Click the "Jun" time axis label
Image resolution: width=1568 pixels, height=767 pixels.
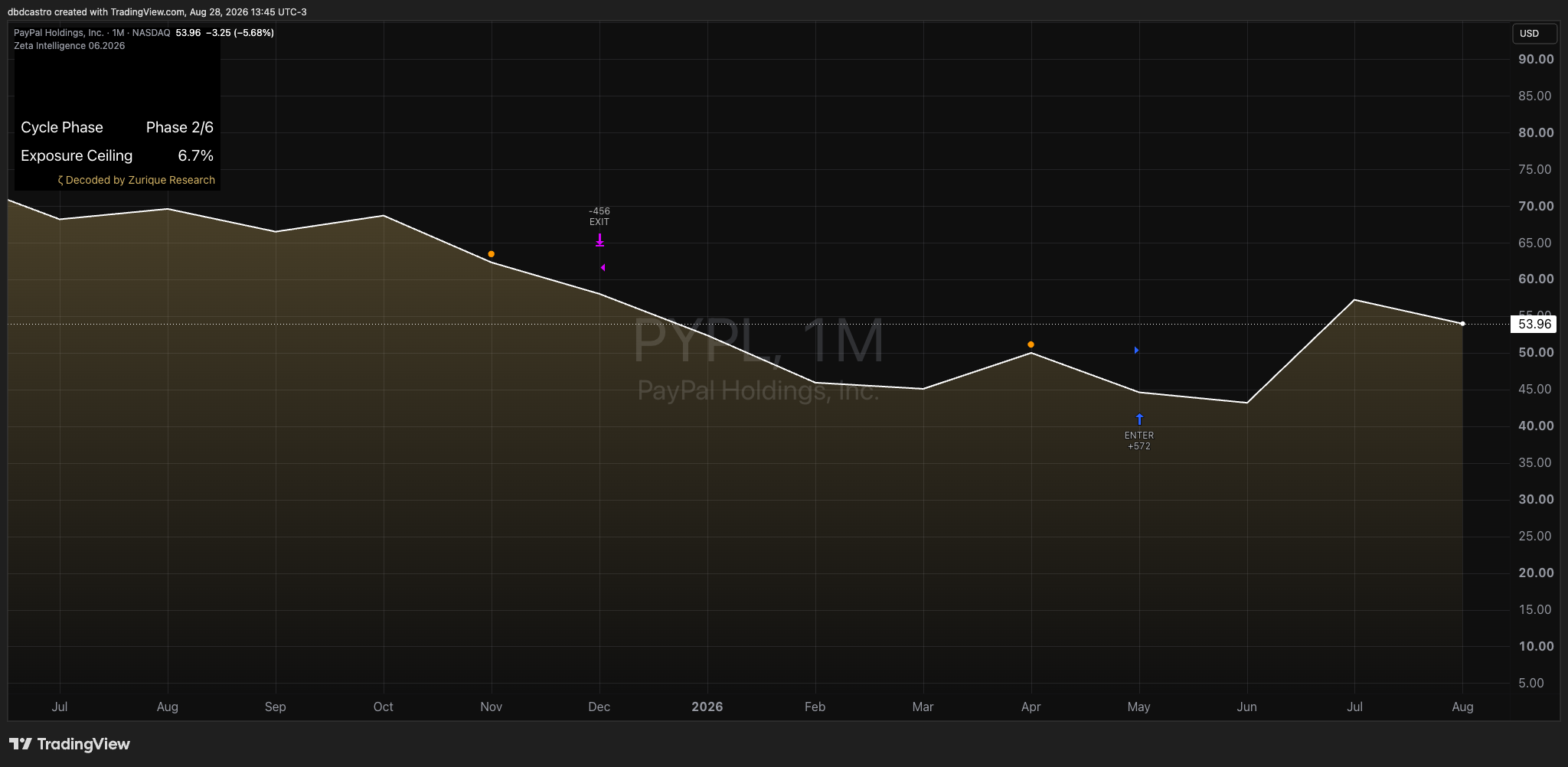(x=1246, y=707)
